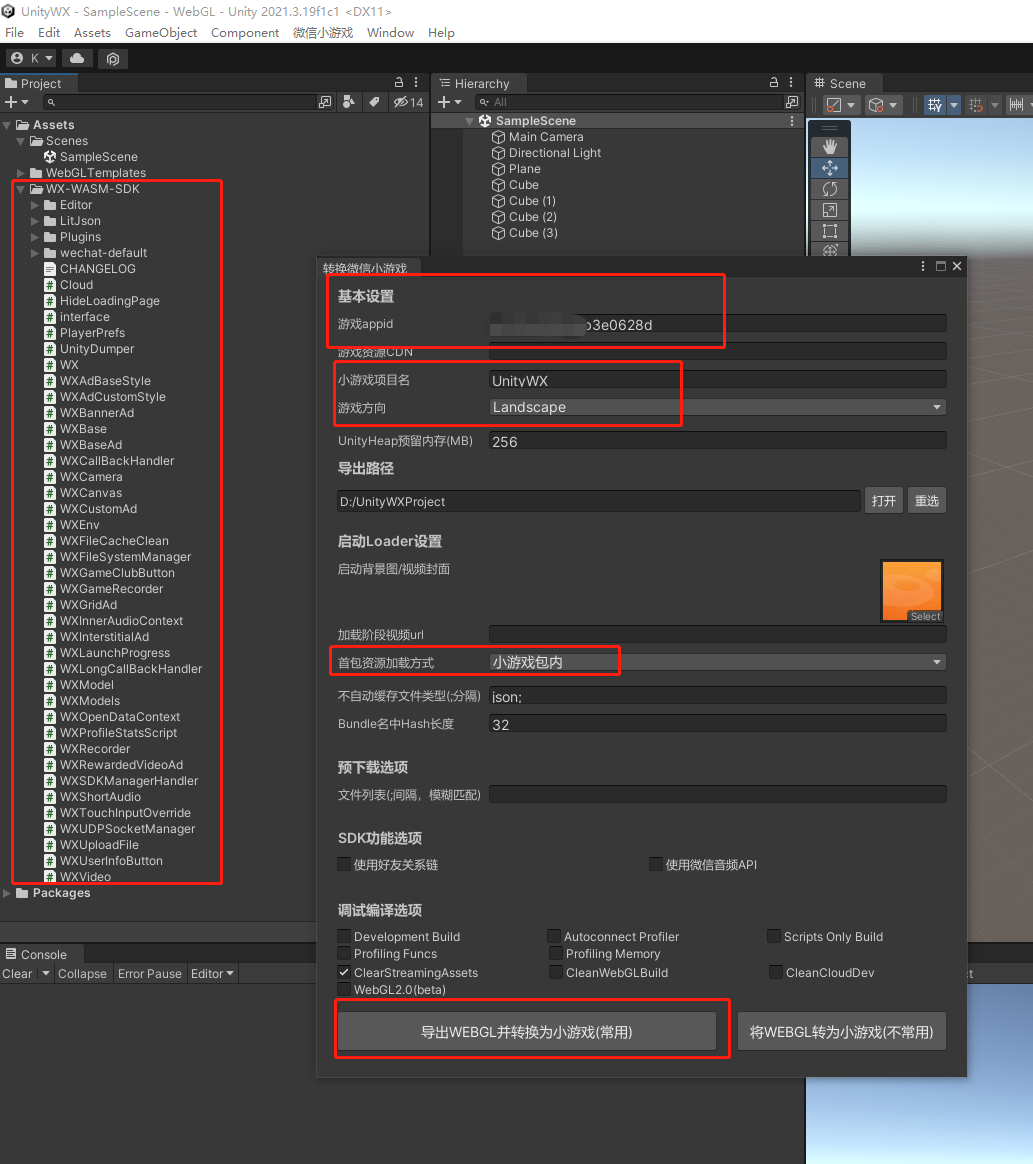1033x1164 pixels.
Task: Select Directional Light in Hierarchy
Action: (554, 153)
